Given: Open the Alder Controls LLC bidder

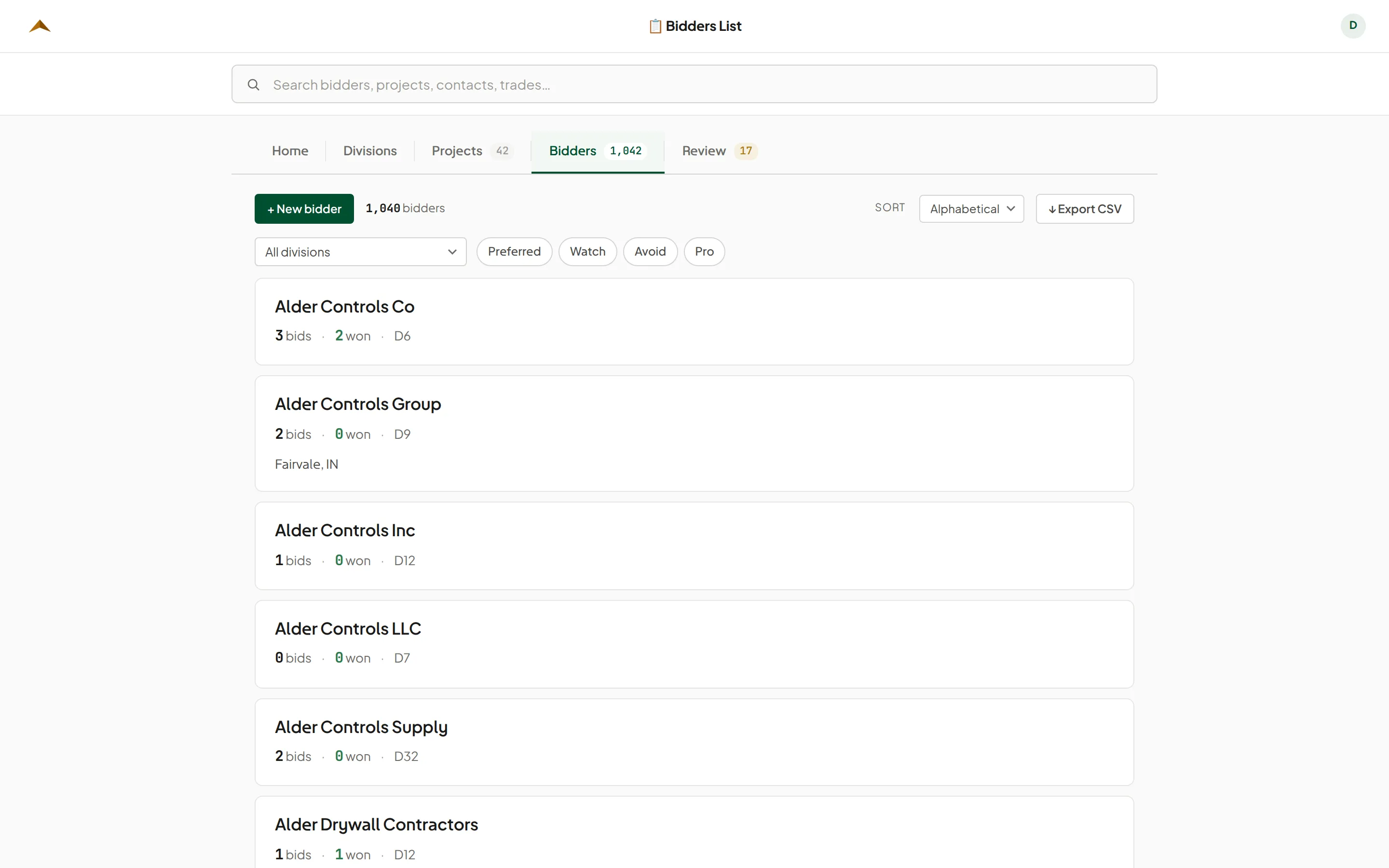Looking at the screenshot, I should tap(694, 644).
